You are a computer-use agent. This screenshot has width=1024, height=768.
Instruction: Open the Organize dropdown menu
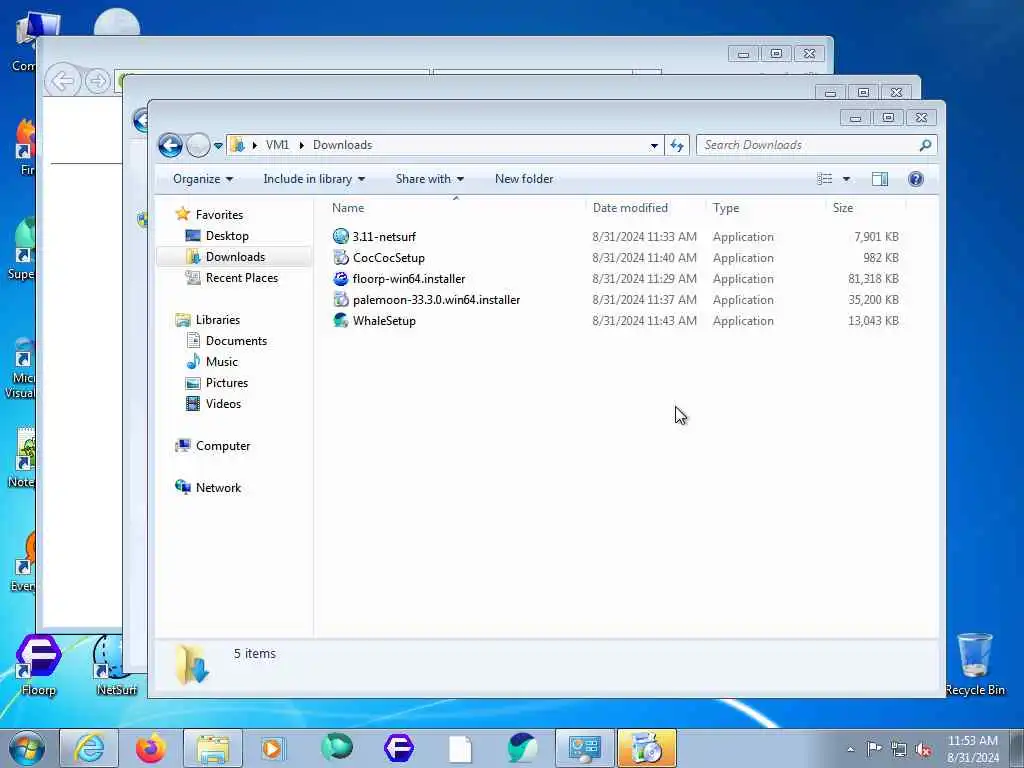202,179
